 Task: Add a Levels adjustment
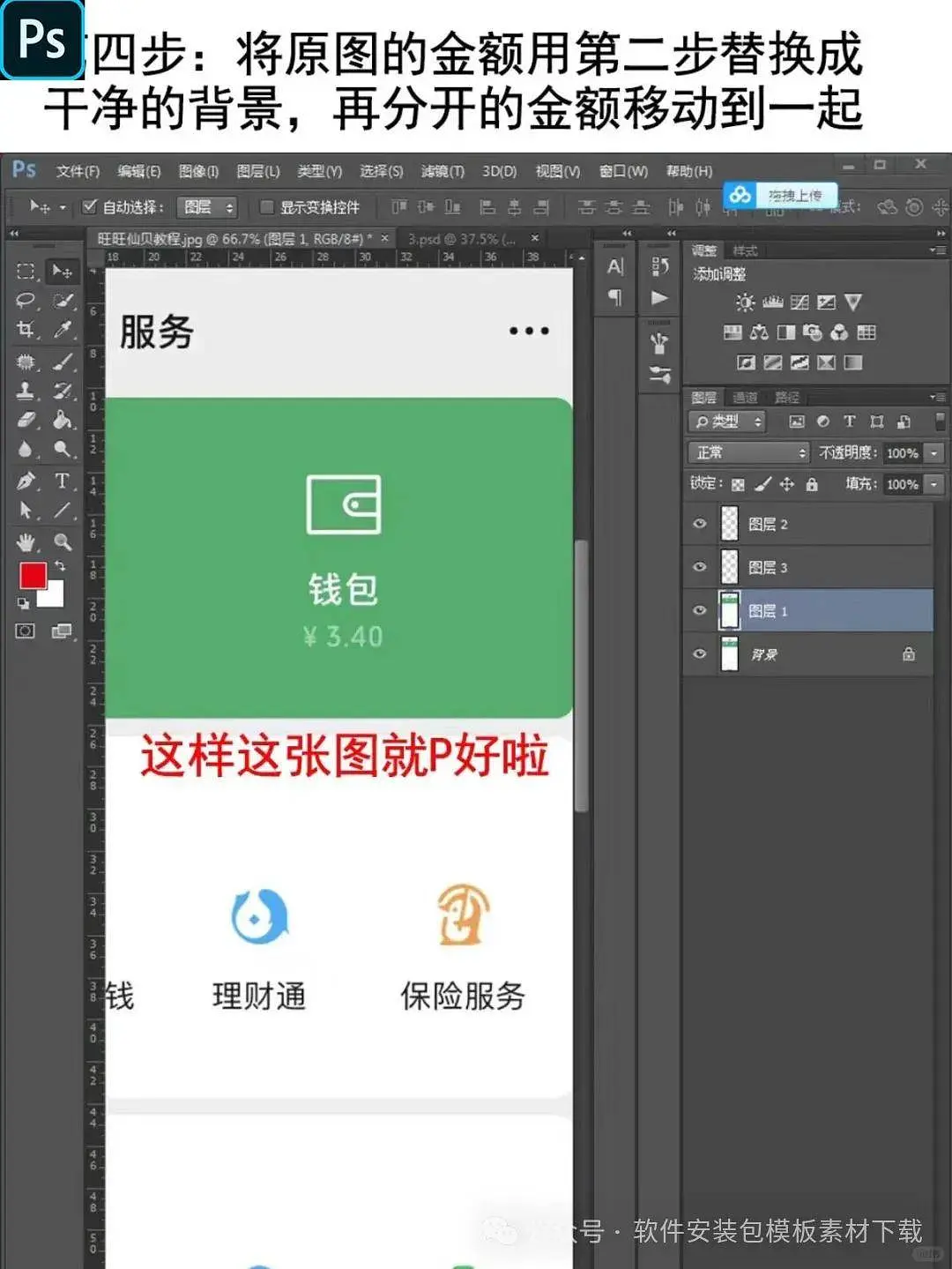point(773,302)
